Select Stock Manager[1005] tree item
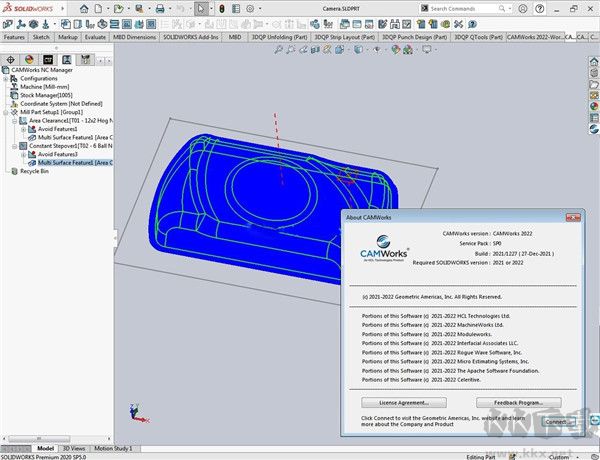This screenshot has width=600, height=460. pos(46,95)
